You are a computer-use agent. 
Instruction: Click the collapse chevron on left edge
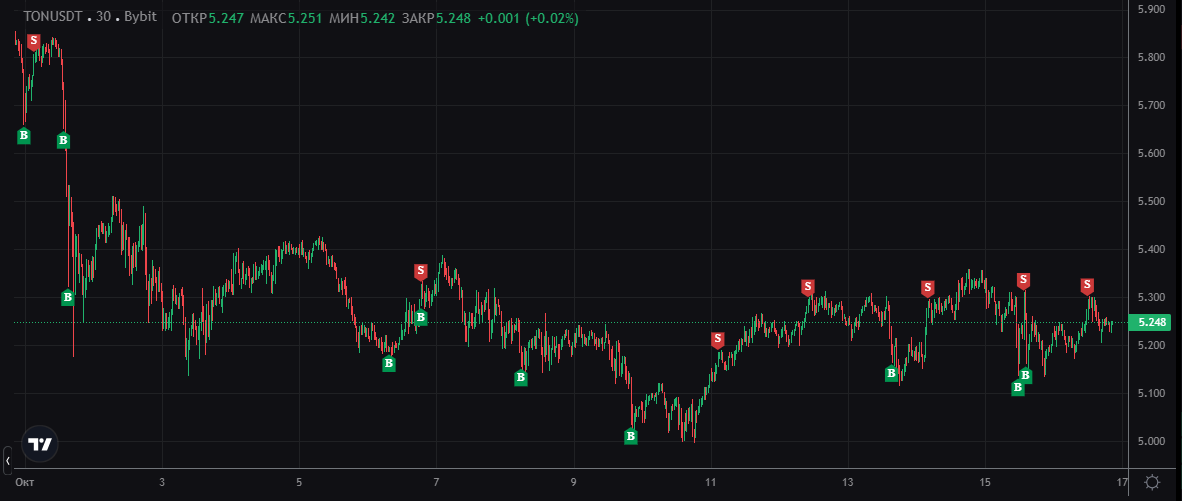click(8, 460)
